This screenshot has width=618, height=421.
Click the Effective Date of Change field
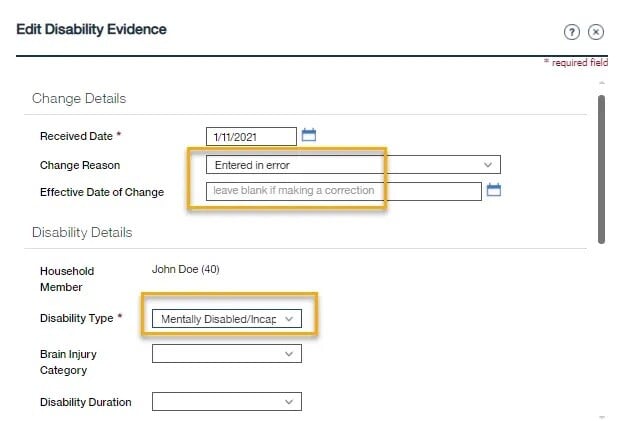click(344, 191)
